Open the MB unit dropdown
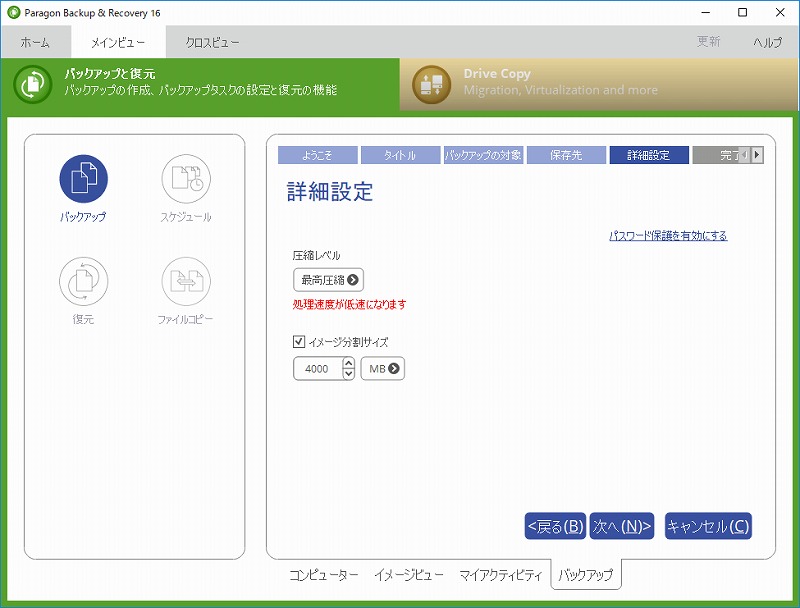The image size is (800, 608). (x=383, y=368)
